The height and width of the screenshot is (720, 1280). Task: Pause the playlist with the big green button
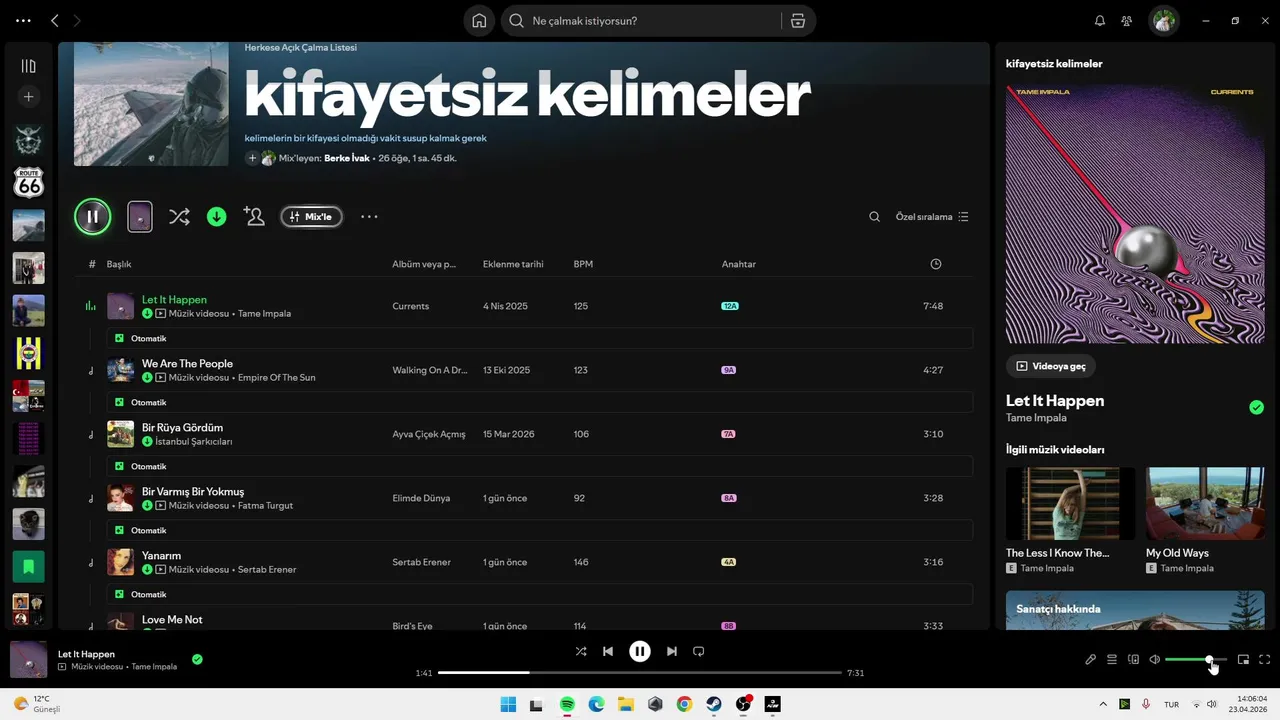93,216
